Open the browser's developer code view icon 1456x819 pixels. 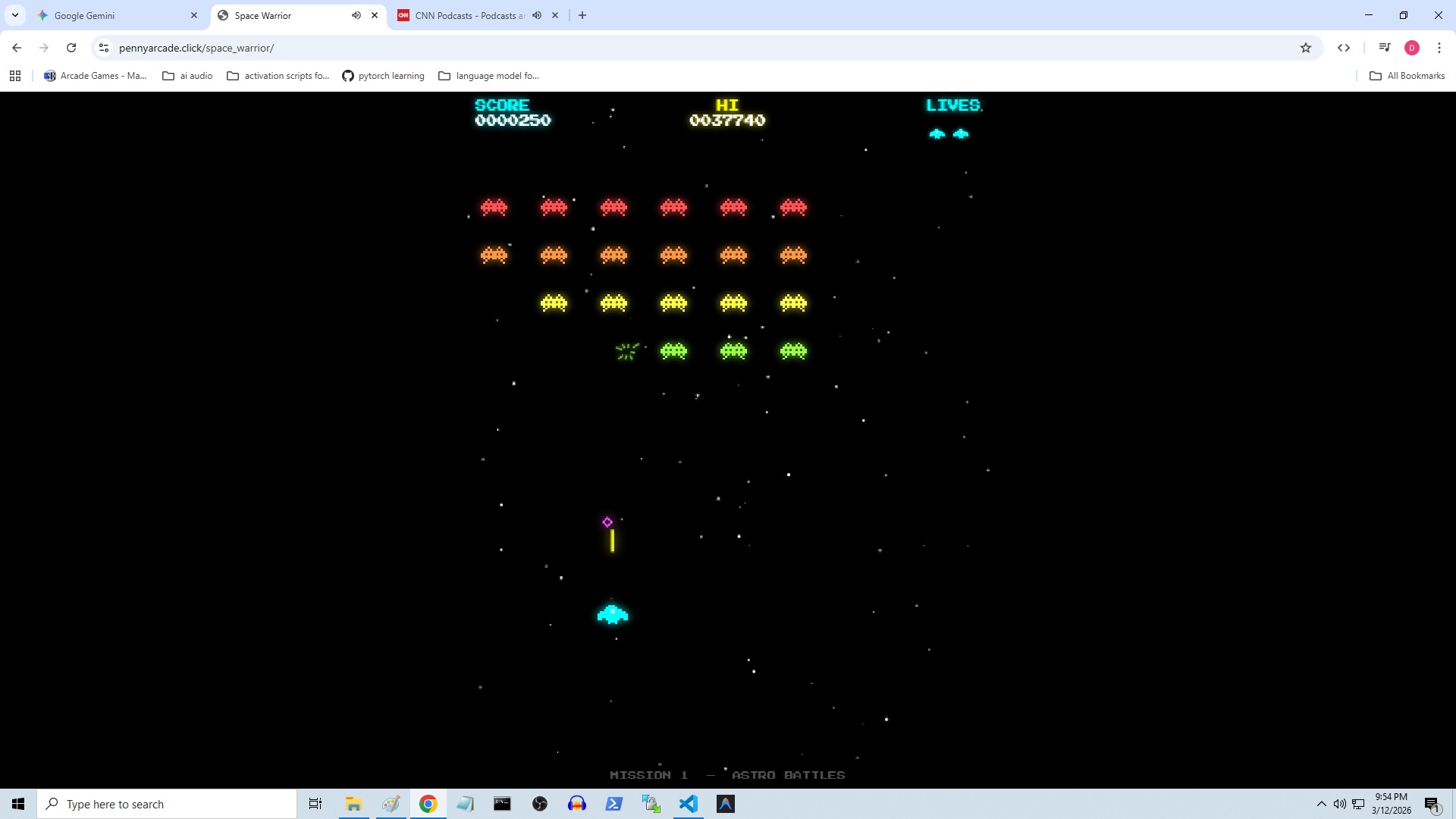click(1345, 47)
